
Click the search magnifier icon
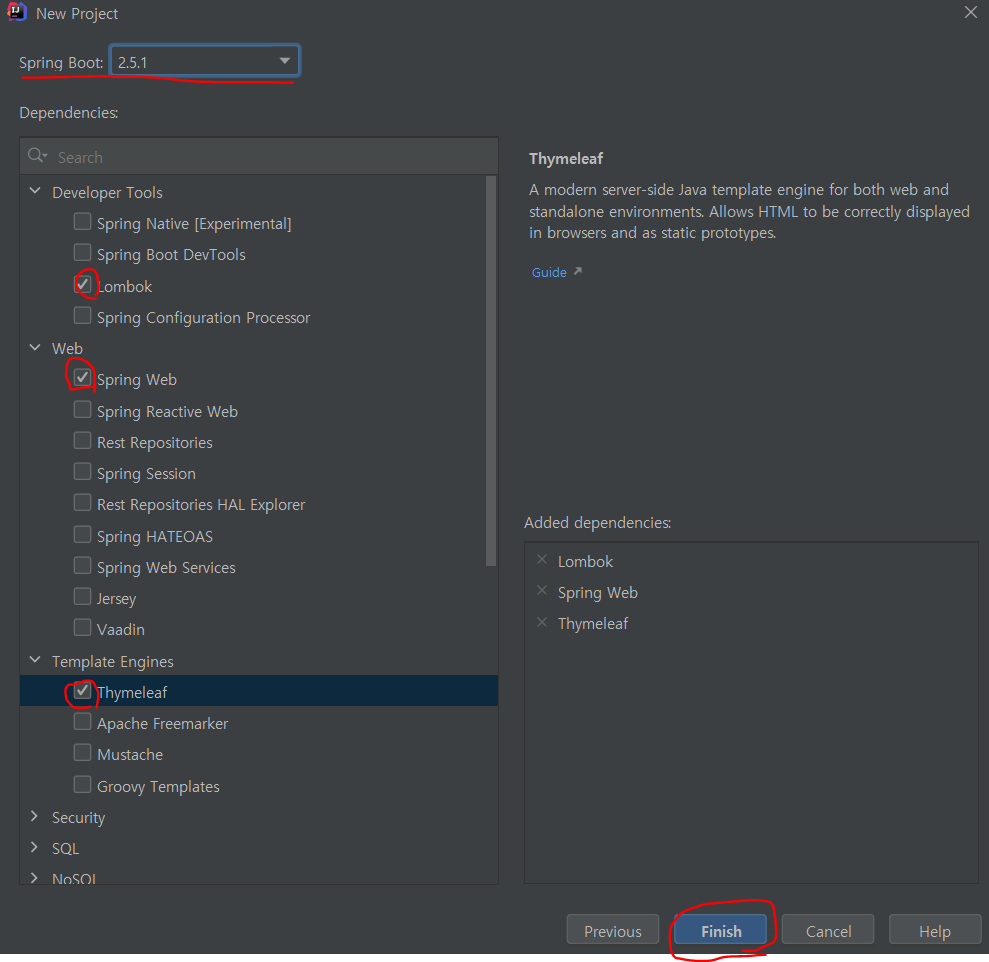pos(37,156)
